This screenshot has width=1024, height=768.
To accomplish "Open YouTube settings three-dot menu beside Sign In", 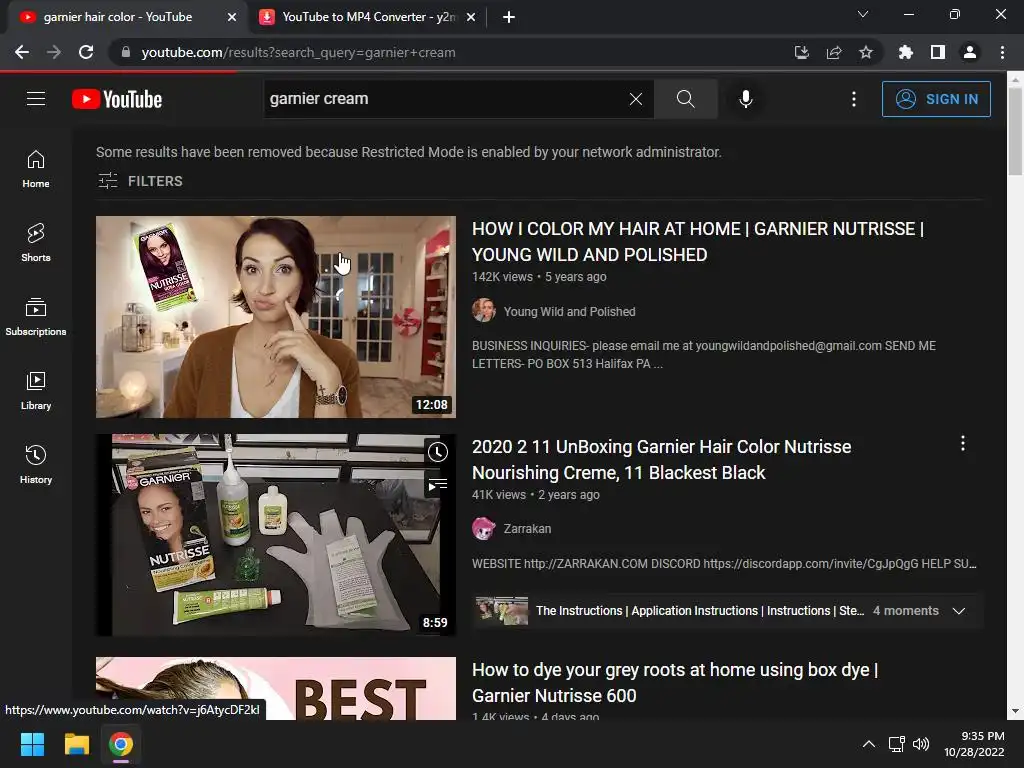I will pyautogui.click(x=854, y=99).
